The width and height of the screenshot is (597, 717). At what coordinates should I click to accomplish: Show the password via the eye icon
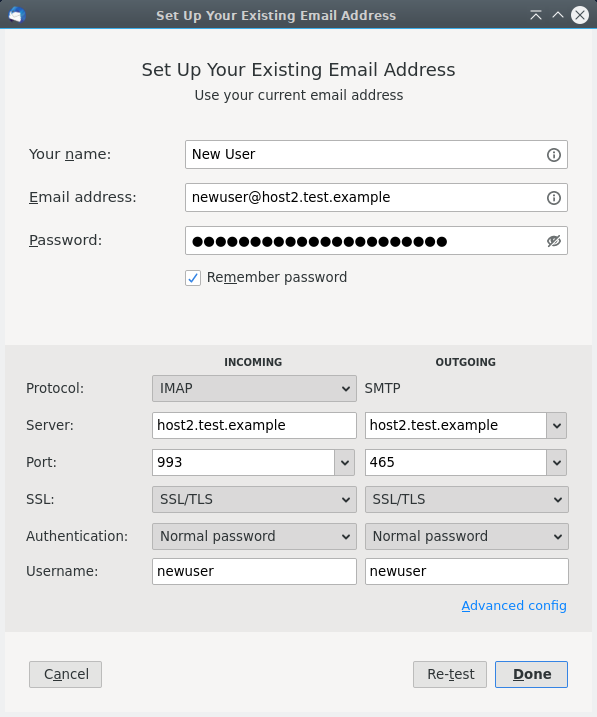554,241
